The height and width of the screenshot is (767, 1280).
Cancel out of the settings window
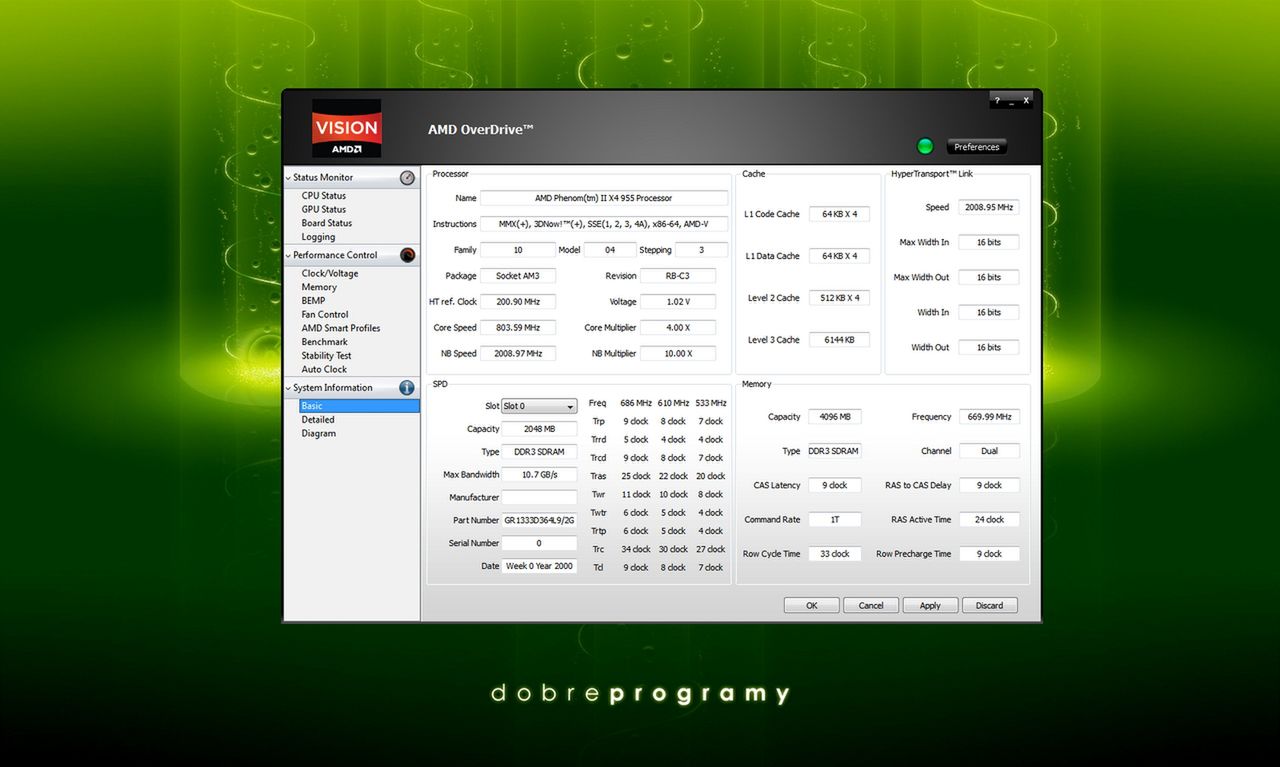click(x=870, y=605)
